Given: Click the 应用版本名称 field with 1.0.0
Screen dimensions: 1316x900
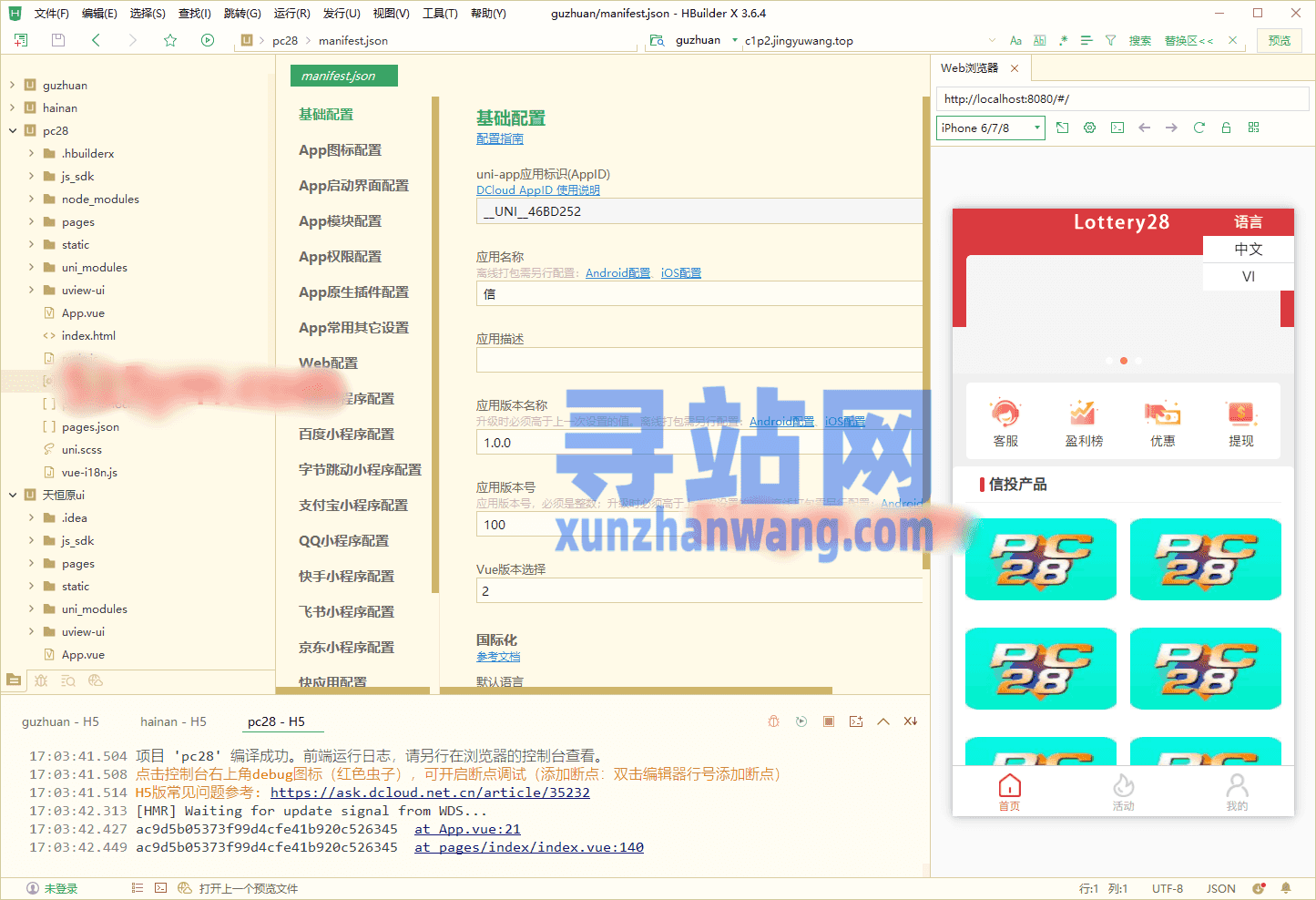Looking at the screenshot, I should click(699, 443).
